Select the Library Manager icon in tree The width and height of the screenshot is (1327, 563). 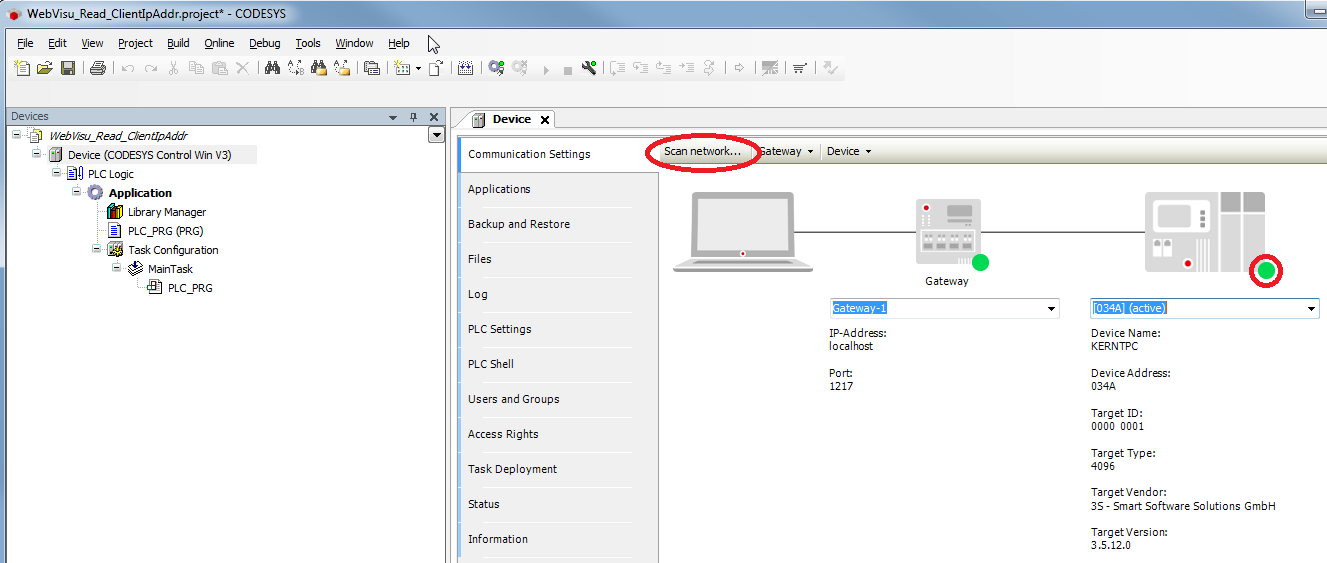click(115, 212)
